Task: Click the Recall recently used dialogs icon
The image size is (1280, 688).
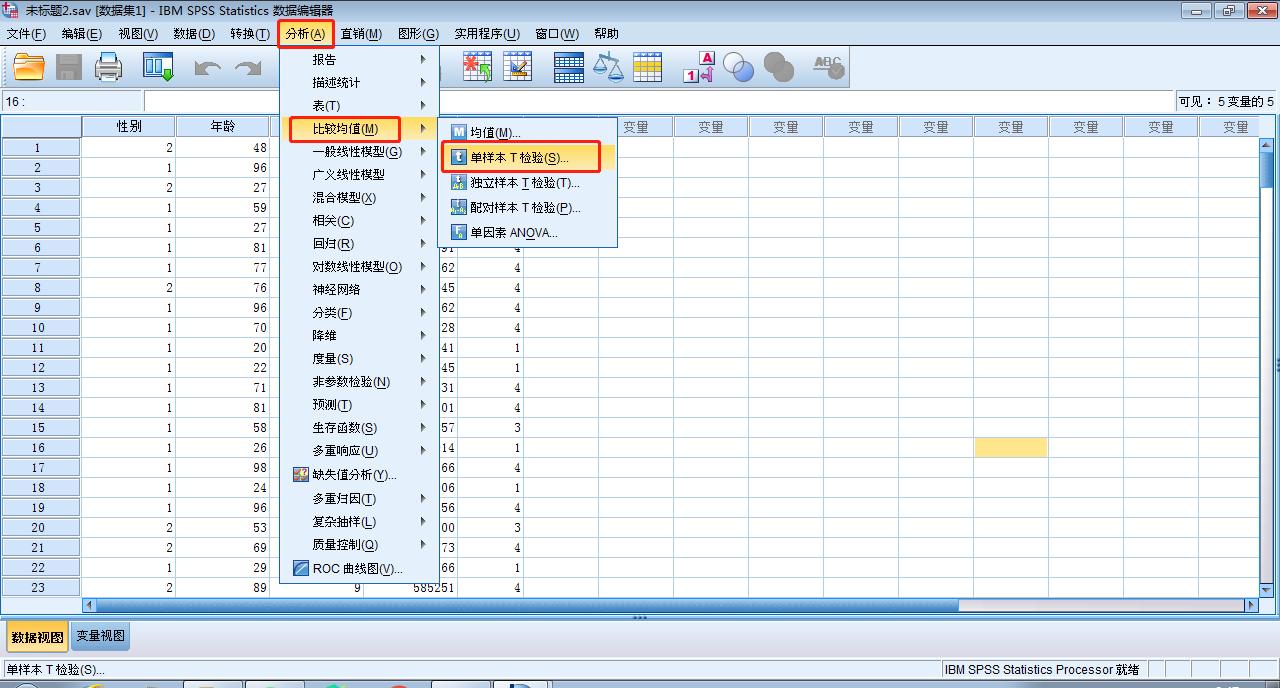Action: pyautogui.click(x=157, y=66)
